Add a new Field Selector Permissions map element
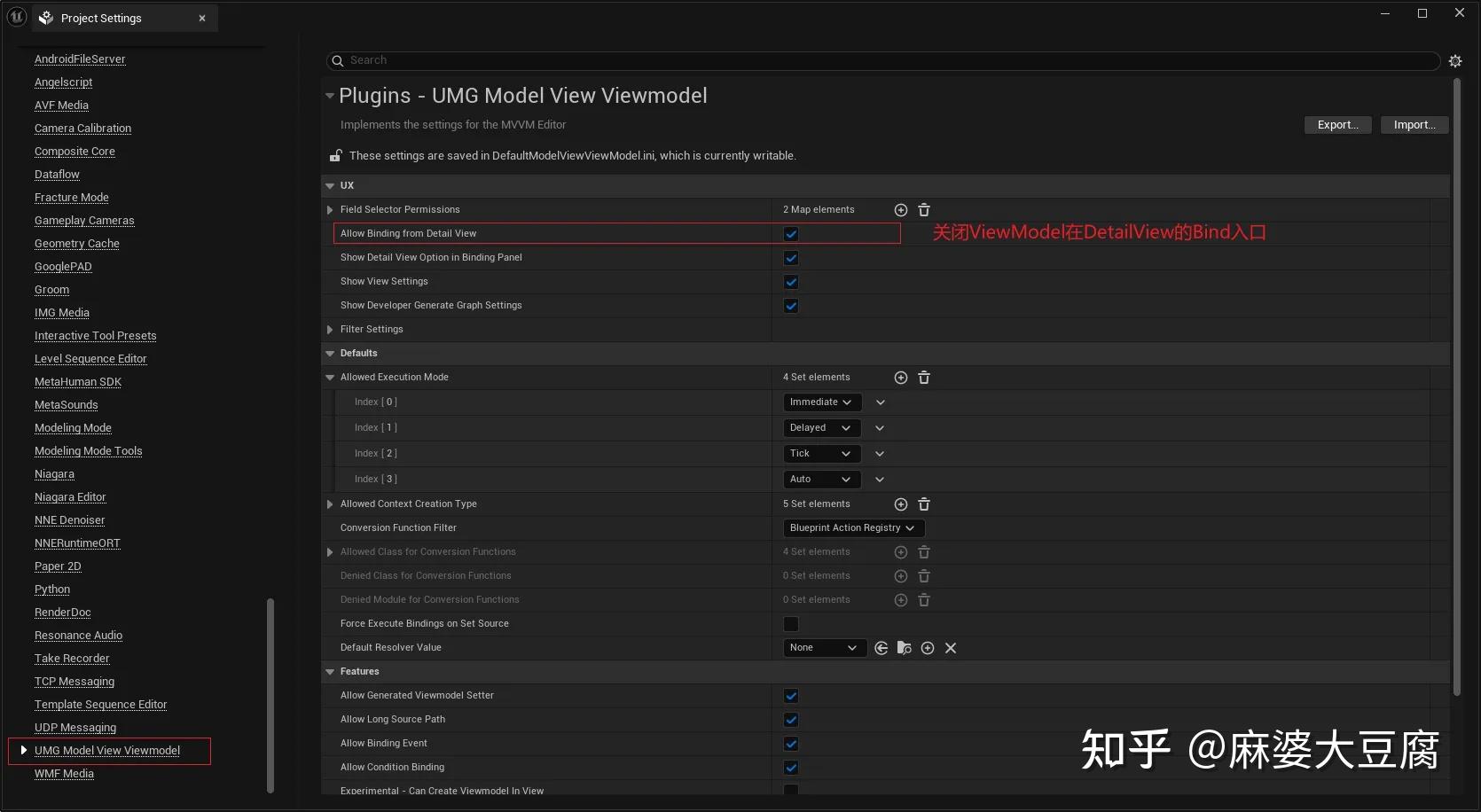Viewport: 1481px width, 812px height. (x=900, y=210)
